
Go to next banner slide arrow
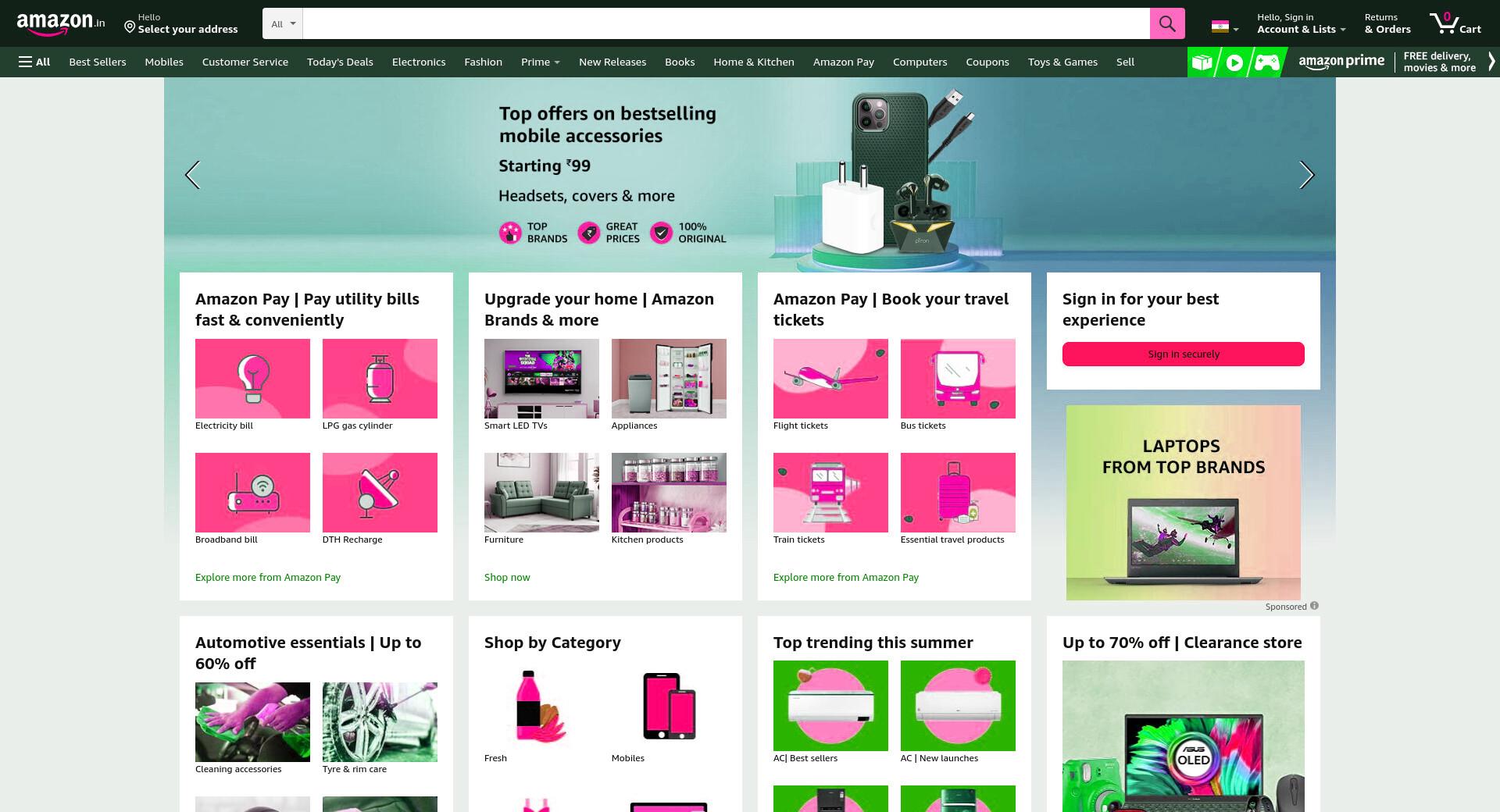click(x=1307, y=175)
